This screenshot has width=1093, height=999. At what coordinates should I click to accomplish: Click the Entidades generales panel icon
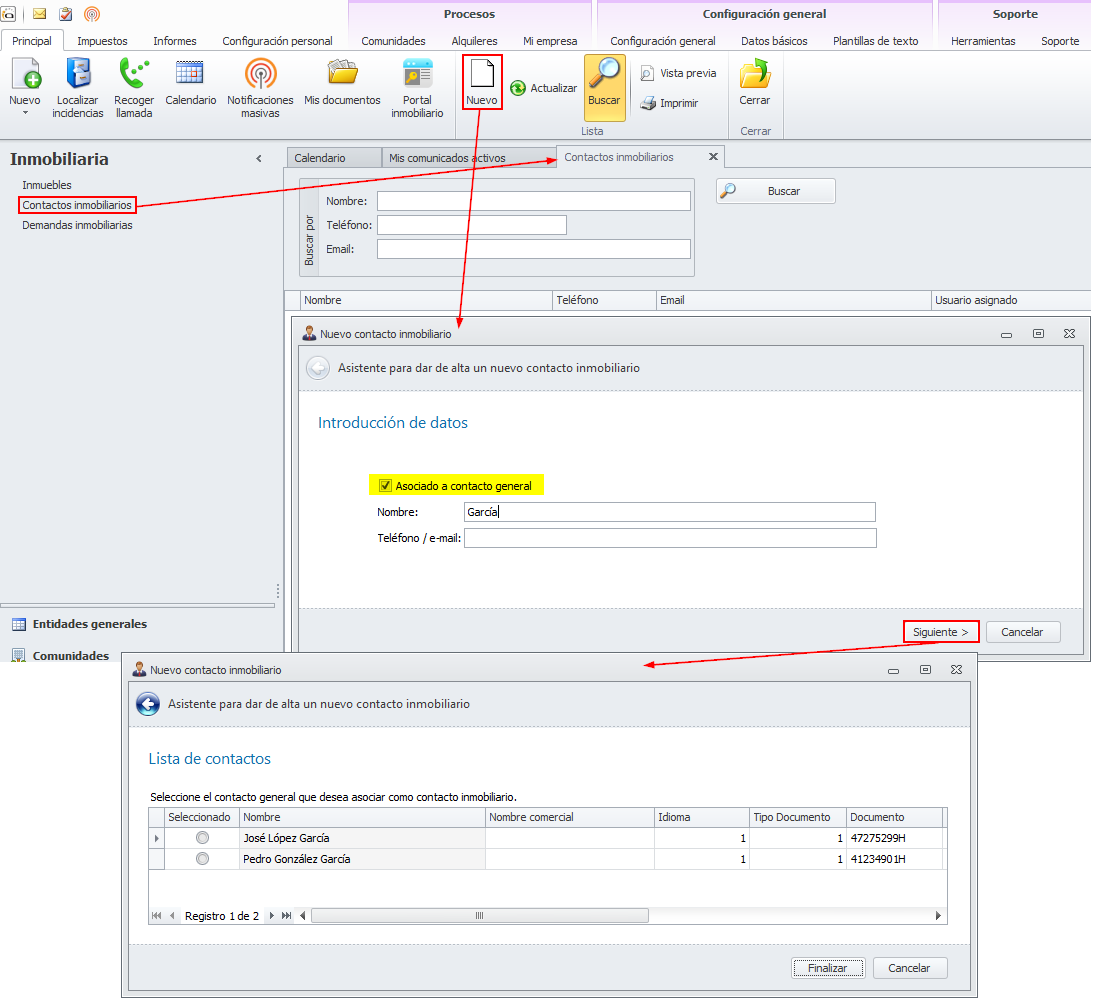click(19, 625)
